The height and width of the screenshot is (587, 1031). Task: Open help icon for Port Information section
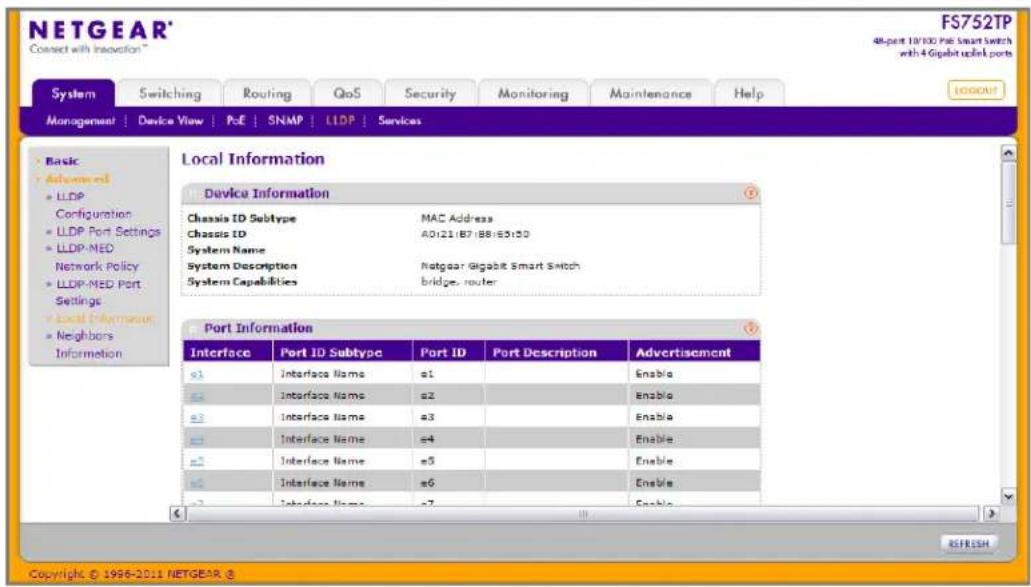click(750, 328)
